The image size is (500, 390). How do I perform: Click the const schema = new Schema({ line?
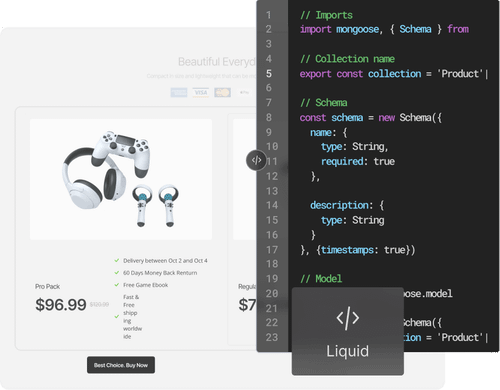371,118
